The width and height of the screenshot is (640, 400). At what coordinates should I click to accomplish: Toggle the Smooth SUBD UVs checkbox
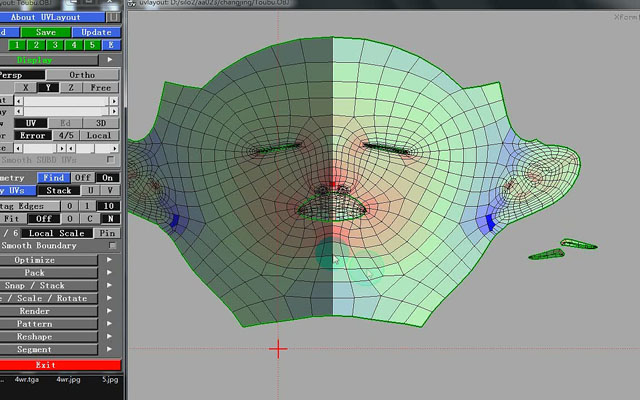(x=110, y=159)
